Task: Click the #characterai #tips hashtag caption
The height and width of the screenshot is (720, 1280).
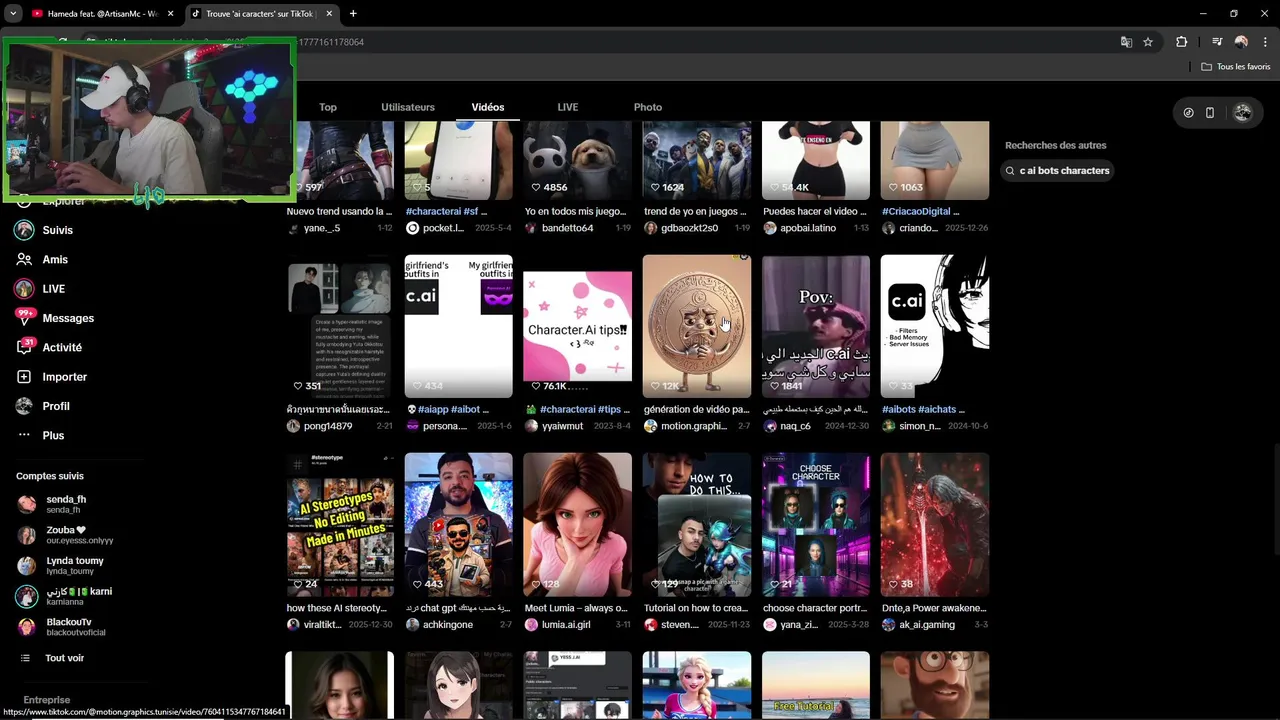Action: pyautogui.click(x=581, y=409)
